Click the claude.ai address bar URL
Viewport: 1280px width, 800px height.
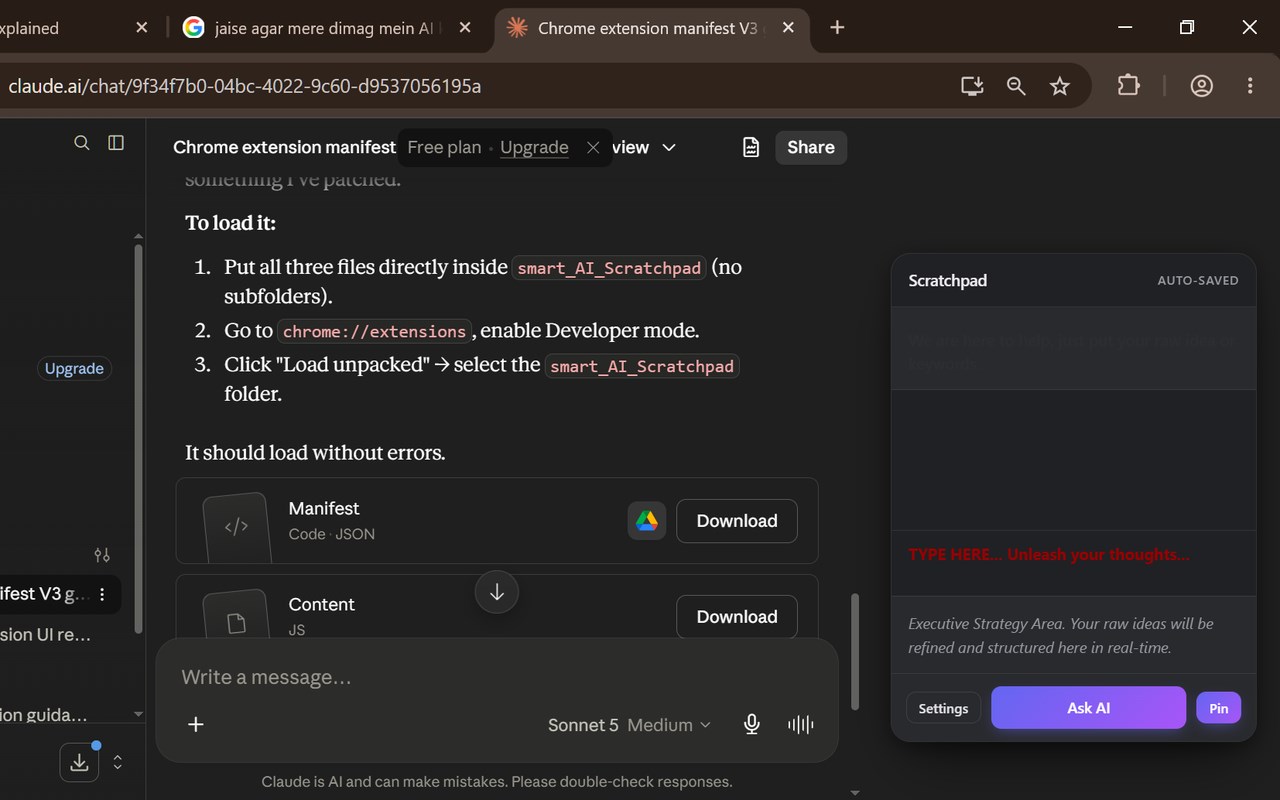(x=245, y=86)
